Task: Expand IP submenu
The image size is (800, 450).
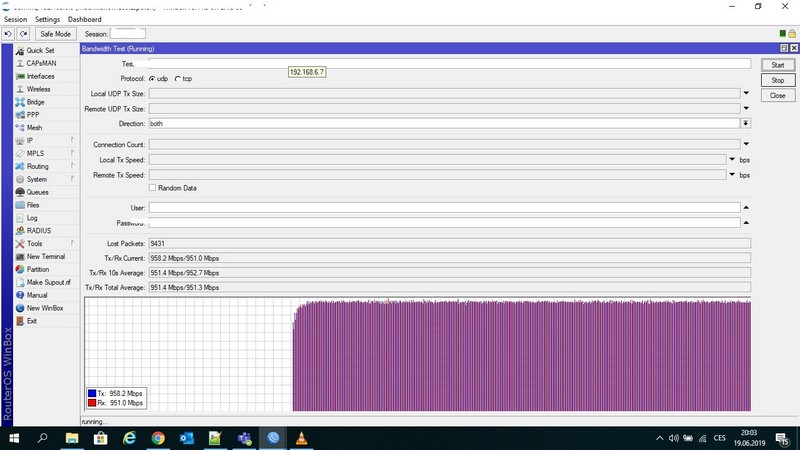Action: pyautogui.click(x=72, y=140)
